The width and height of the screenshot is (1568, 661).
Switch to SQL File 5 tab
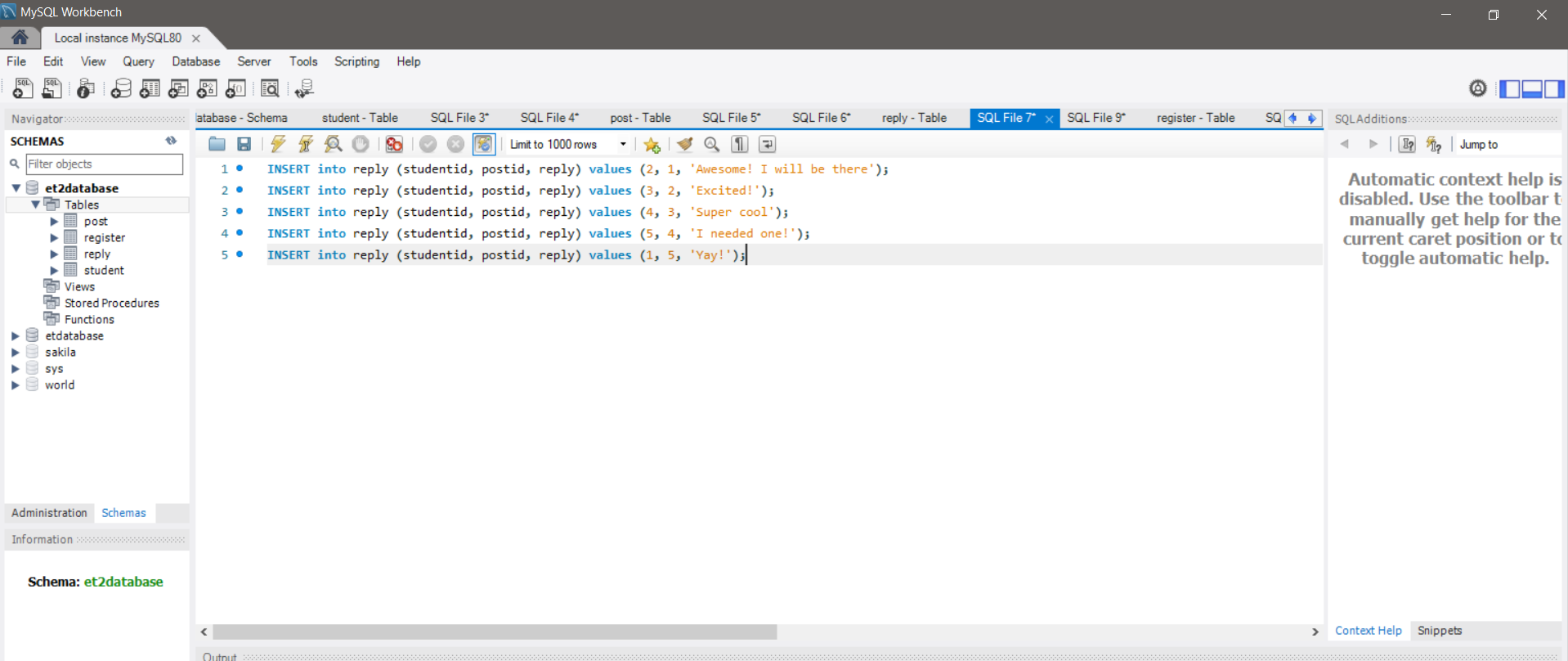point(731,118)
